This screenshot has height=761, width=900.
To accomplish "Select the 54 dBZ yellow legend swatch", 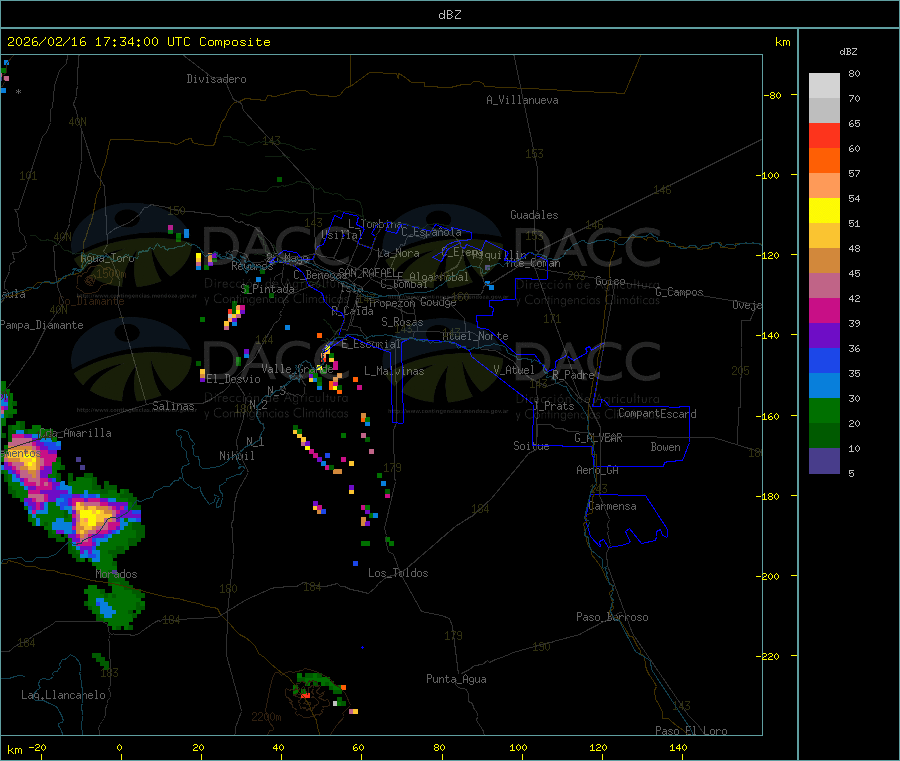I will (x=824, y=211).
